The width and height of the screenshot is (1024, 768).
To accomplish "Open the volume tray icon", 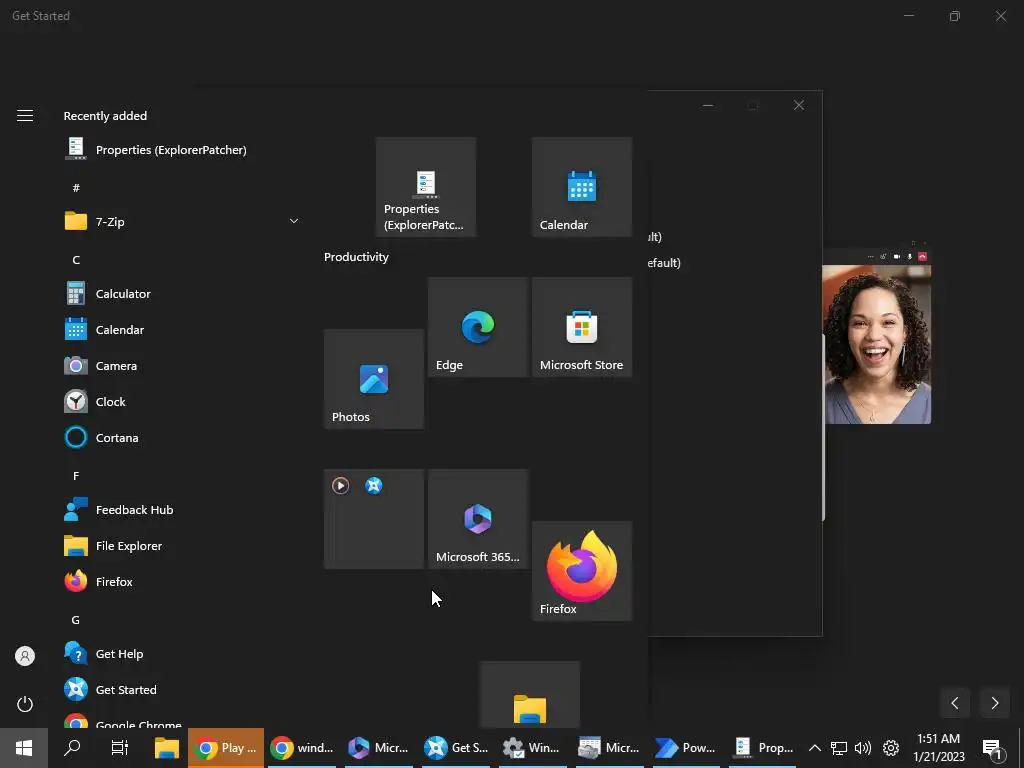I will tap(863, 748).
